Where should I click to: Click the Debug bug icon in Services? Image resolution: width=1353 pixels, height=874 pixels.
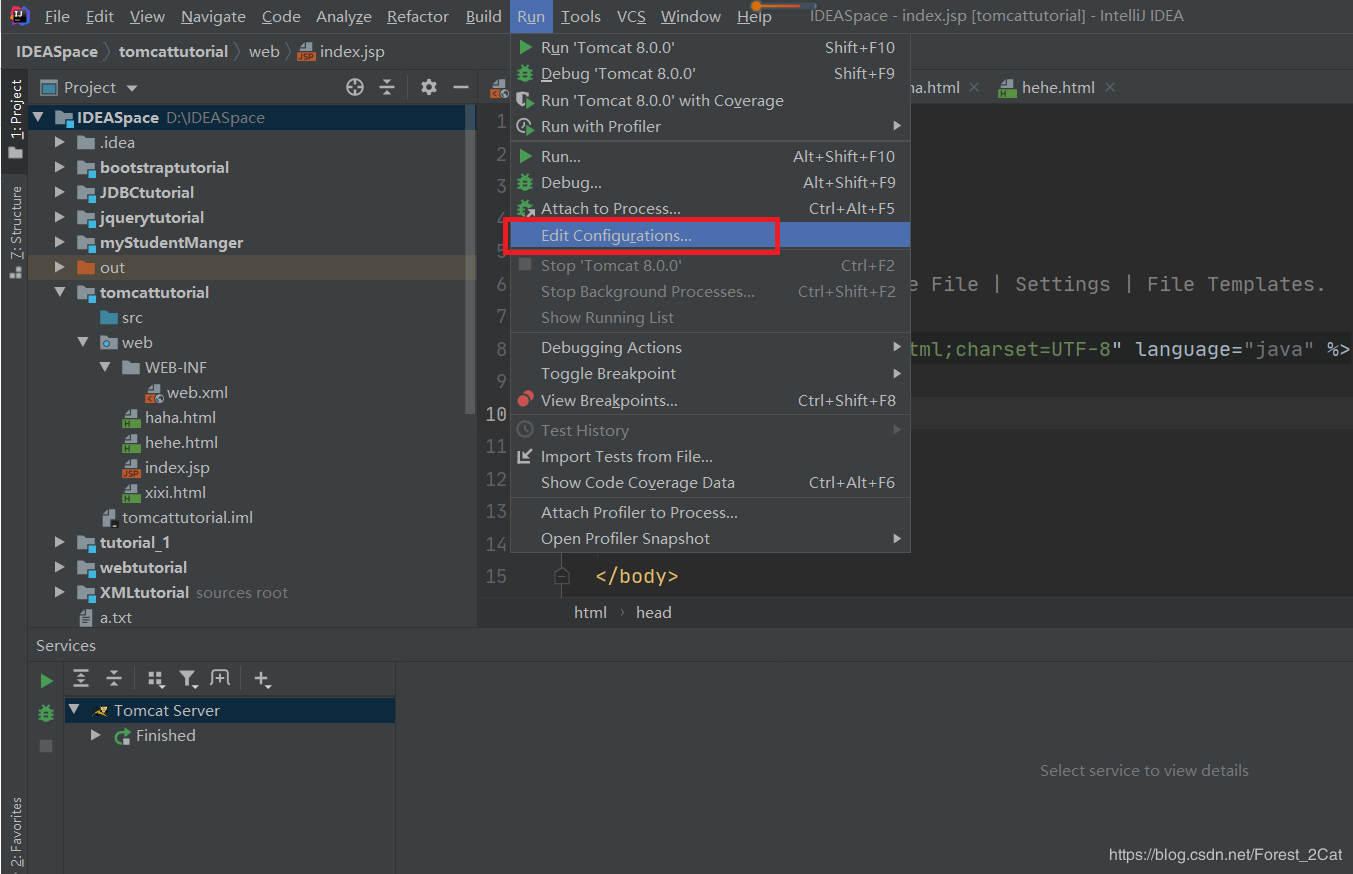coord(46,713)
